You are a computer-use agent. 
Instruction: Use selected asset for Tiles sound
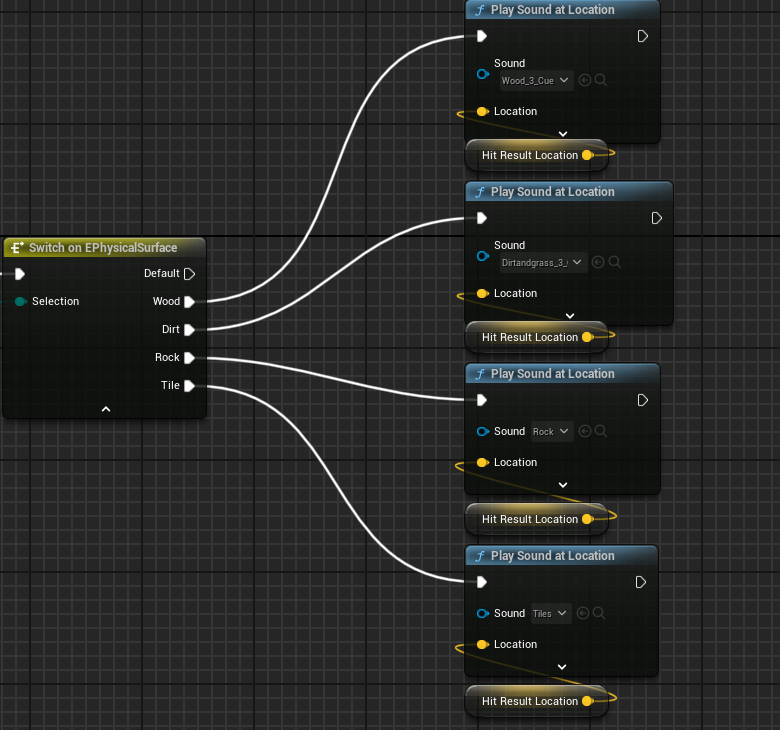[x=583, y=613]
